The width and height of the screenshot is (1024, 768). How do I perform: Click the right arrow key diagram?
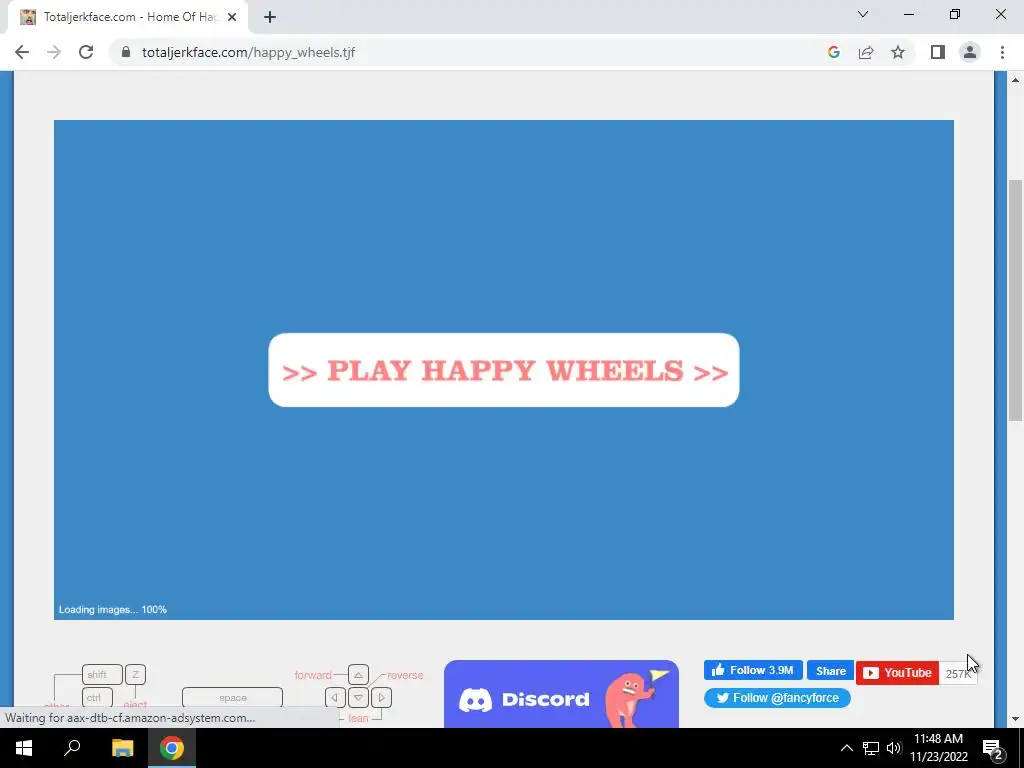[x=381, y=697]
